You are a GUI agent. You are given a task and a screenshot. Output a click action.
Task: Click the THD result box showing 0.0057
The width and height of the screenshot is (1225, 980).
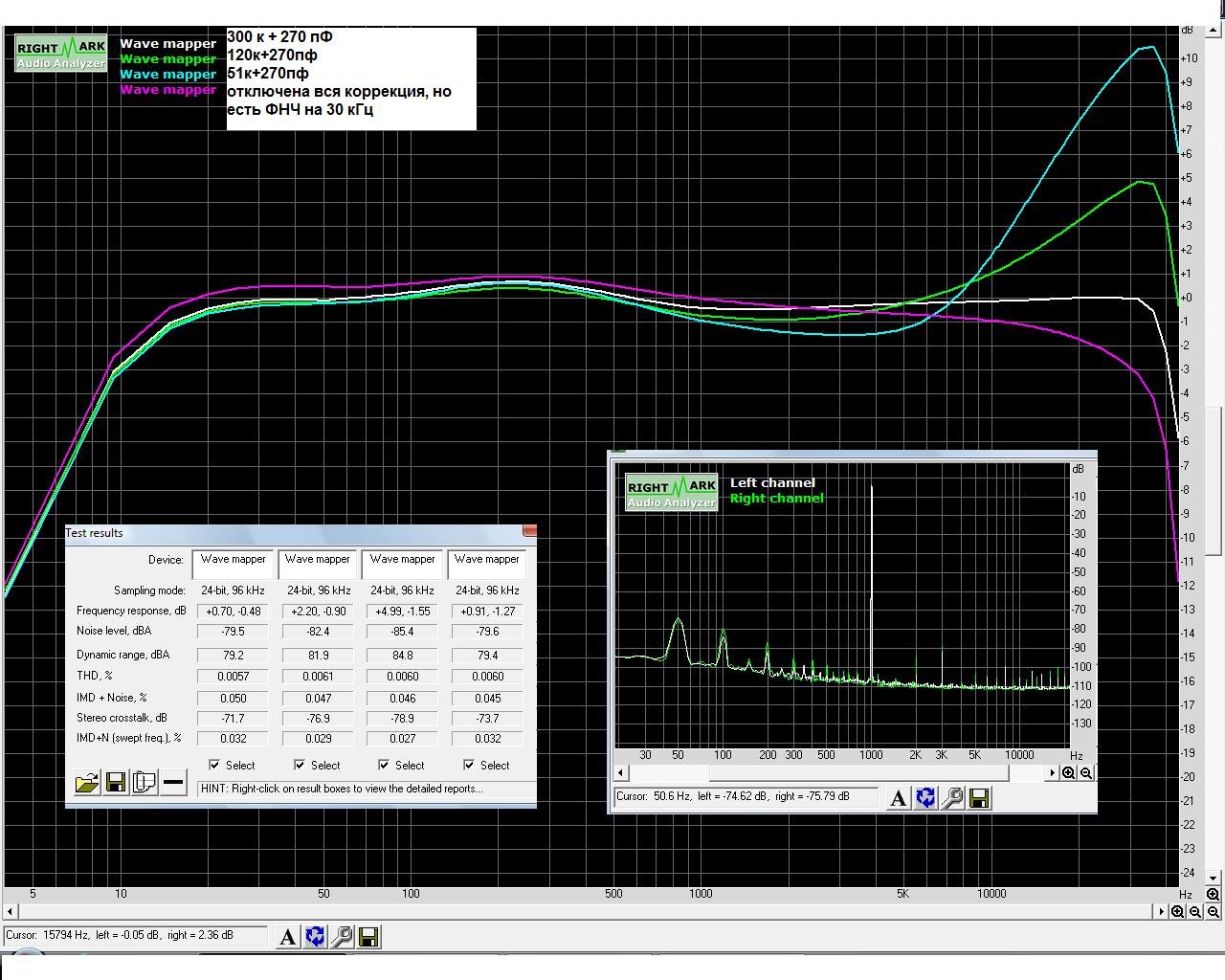(233, 676)
